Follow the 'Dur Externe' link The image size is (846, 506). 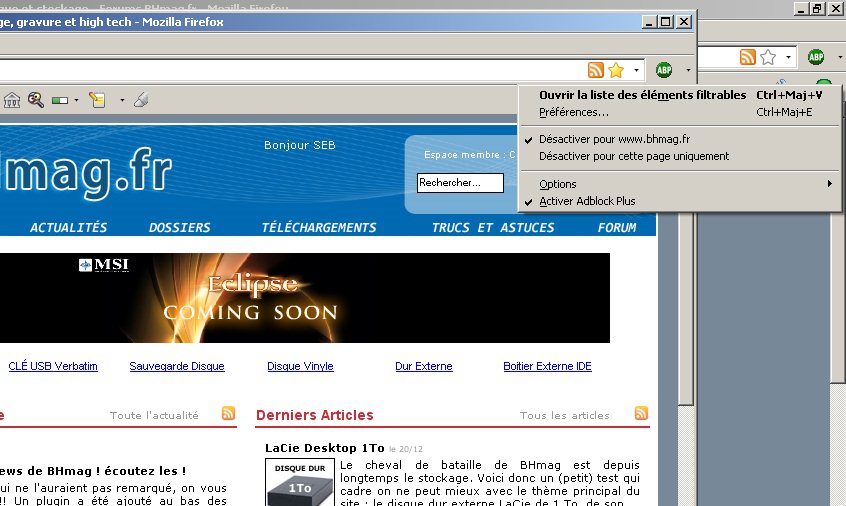(x=424, y=366)
